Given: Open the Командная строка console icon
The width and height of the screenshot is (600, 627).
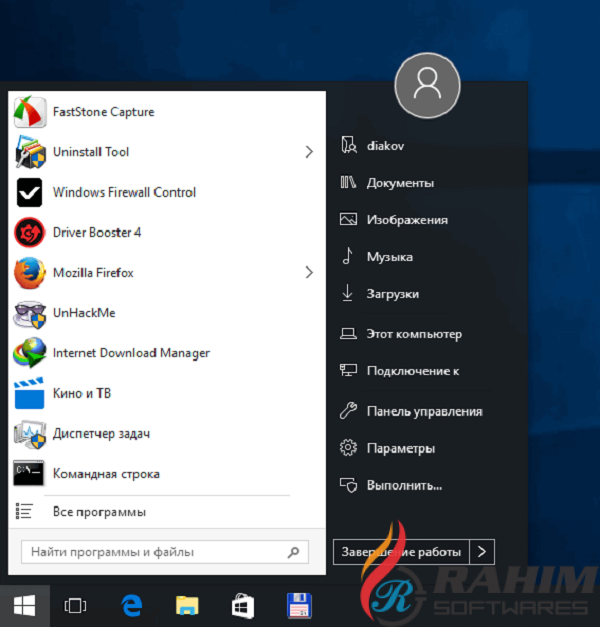Looking at the screenshot, I should pyautogui.click(x=28, y=473).
